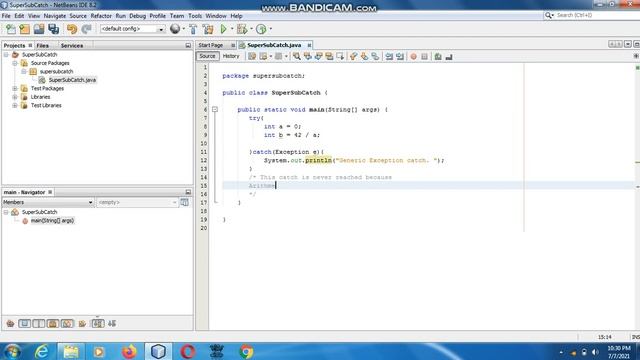Collapse the supersubcatch package node

point(24,71)
